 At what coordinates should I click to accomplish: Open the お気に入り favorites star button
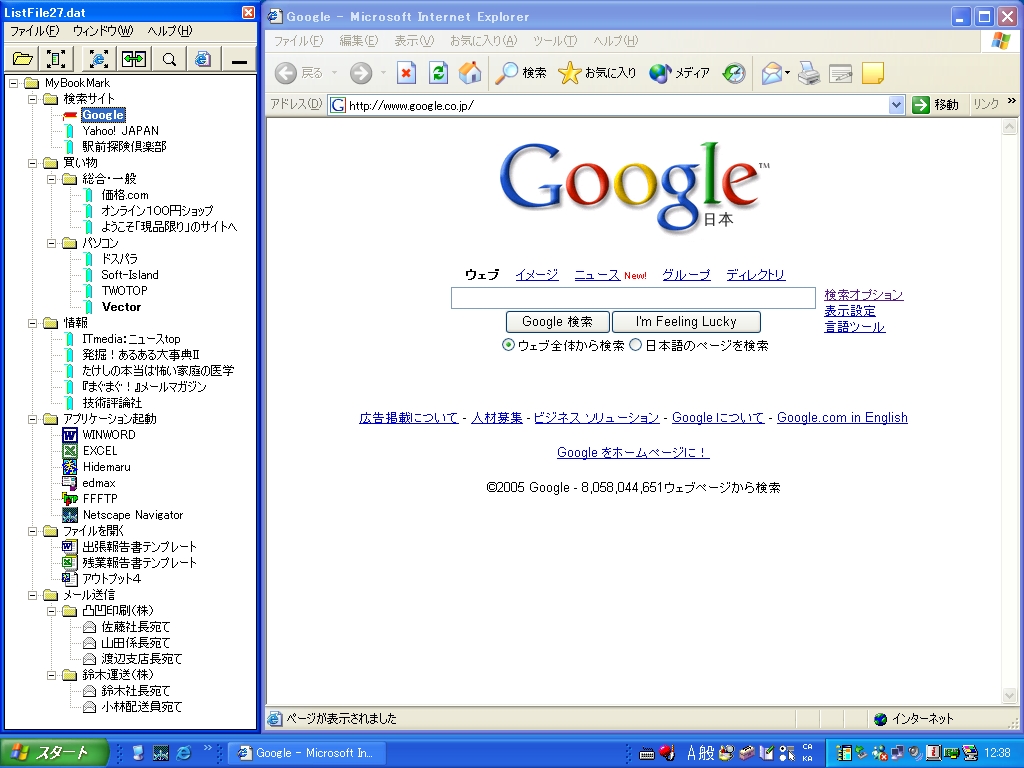click(x=597, y=72)
